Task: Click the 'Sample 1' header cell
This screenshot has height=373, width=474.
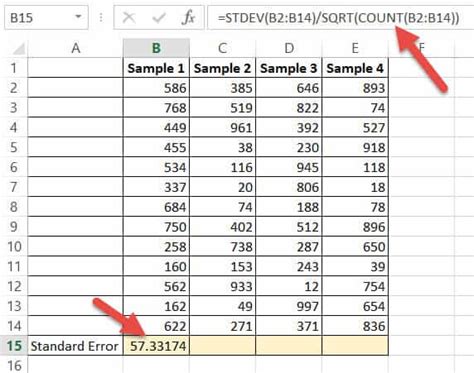Action: coord(156,68)
